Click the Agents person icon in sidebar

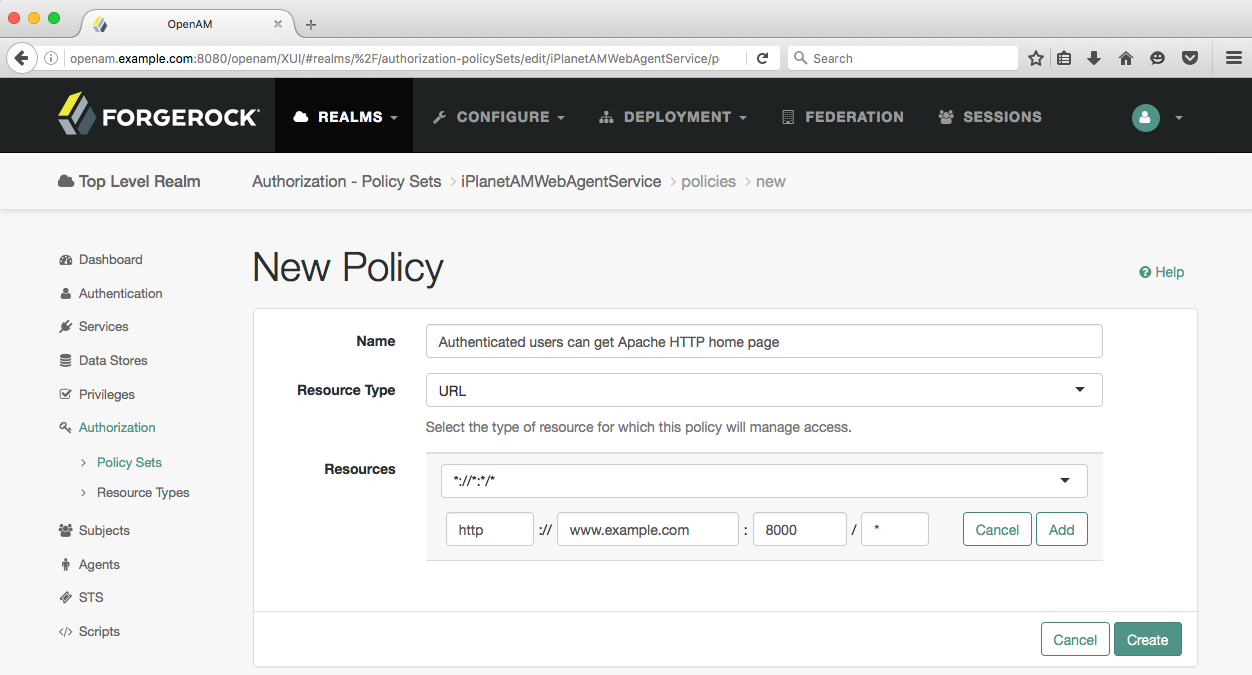tap(66, 565)
